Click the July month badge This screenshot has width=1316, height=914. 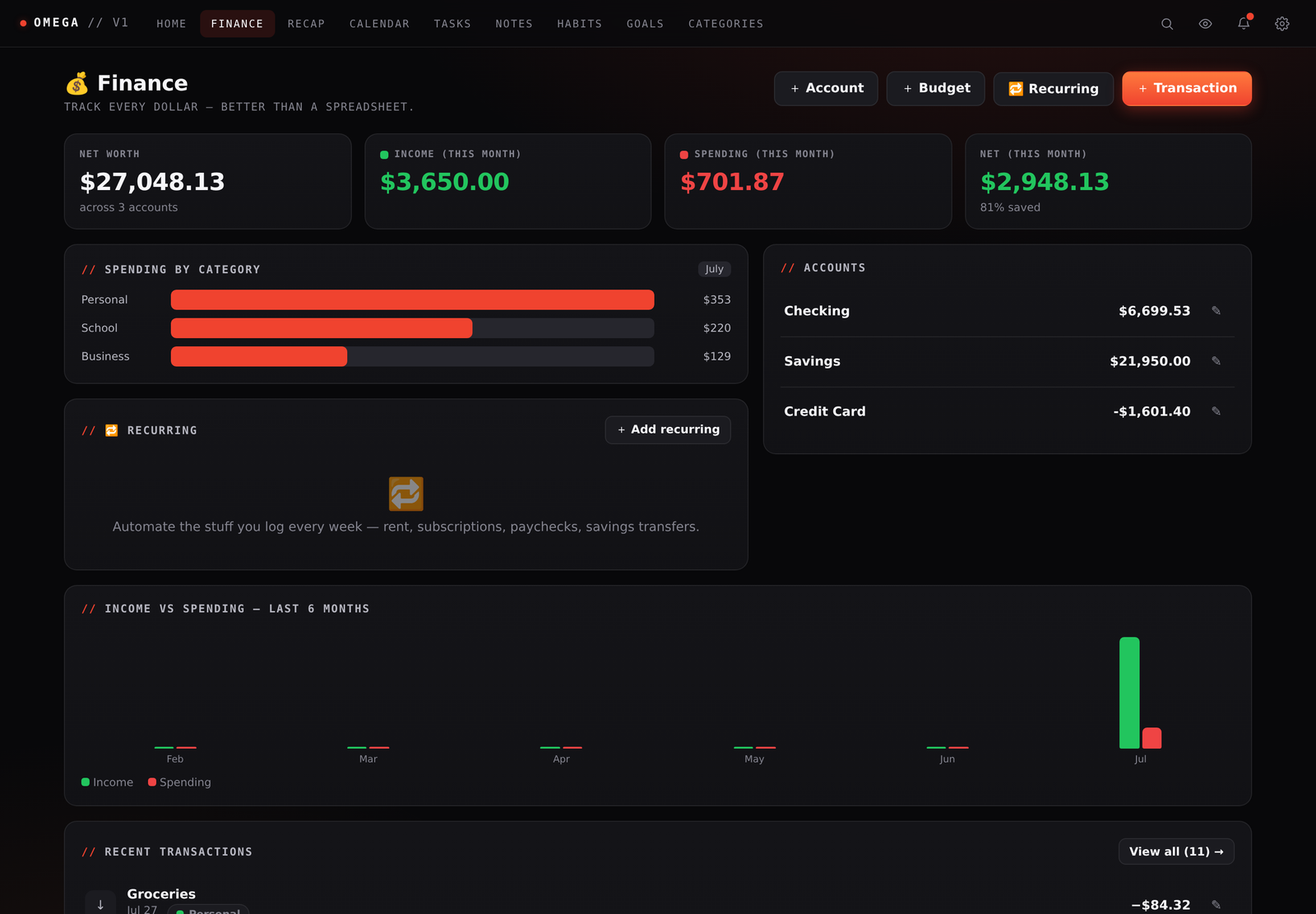tap(714, 269)
